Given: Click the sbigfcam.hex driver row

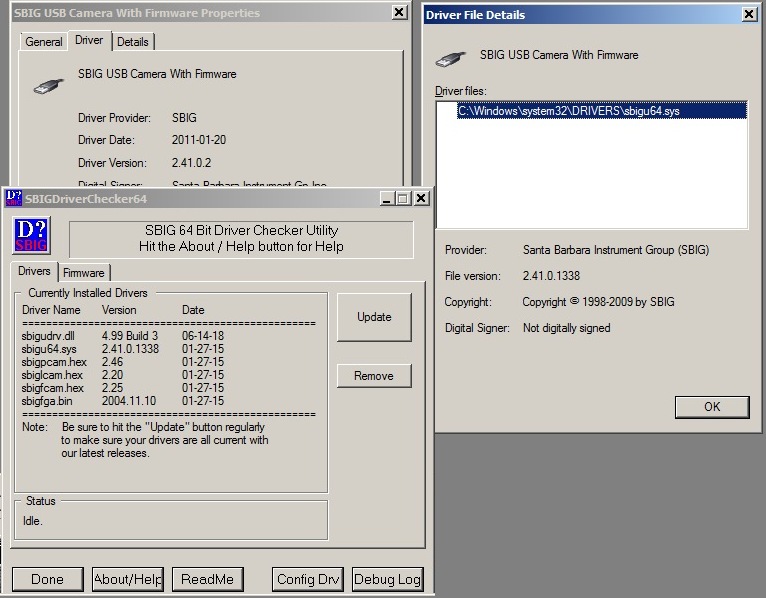Looking at the screenshot, I should 123,388.
